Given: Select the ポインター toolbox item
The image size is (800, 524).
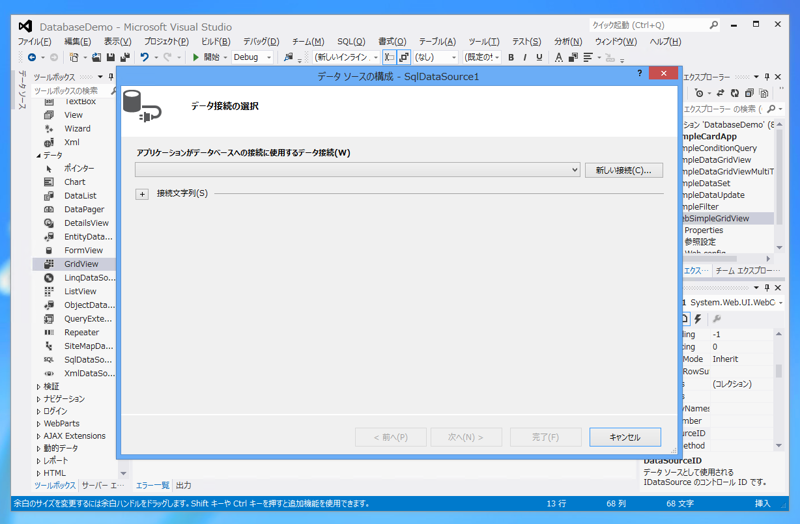Looking at the screenshot, I should click(74, 168).
